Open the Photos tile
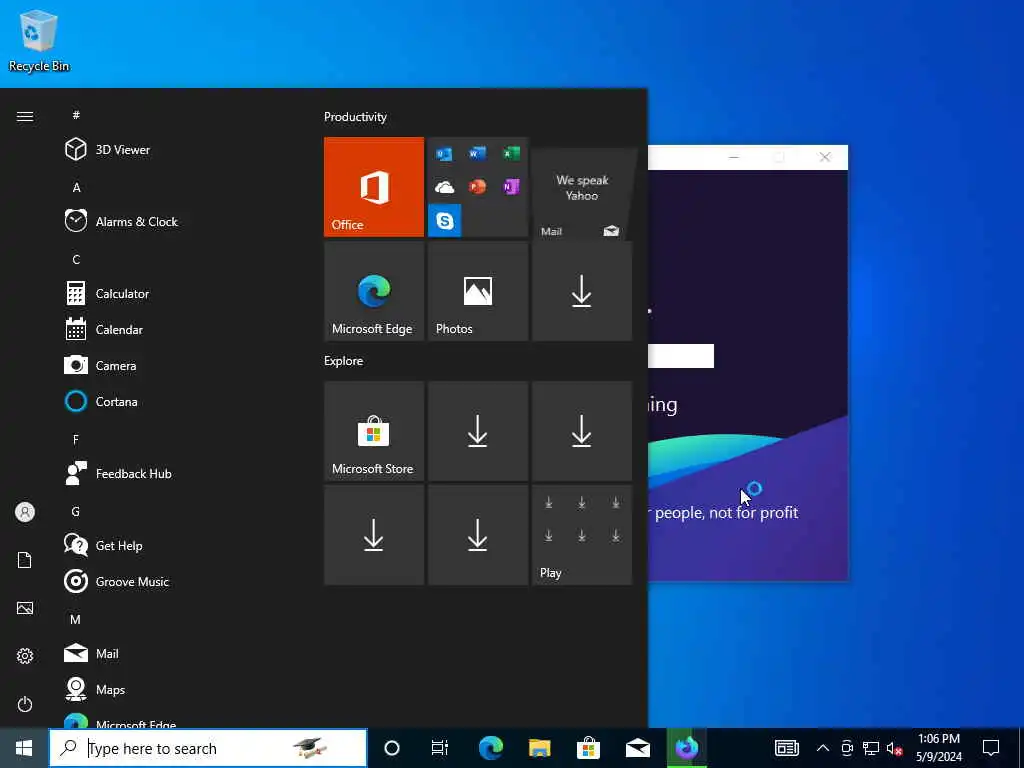 (x=478, y=291)
